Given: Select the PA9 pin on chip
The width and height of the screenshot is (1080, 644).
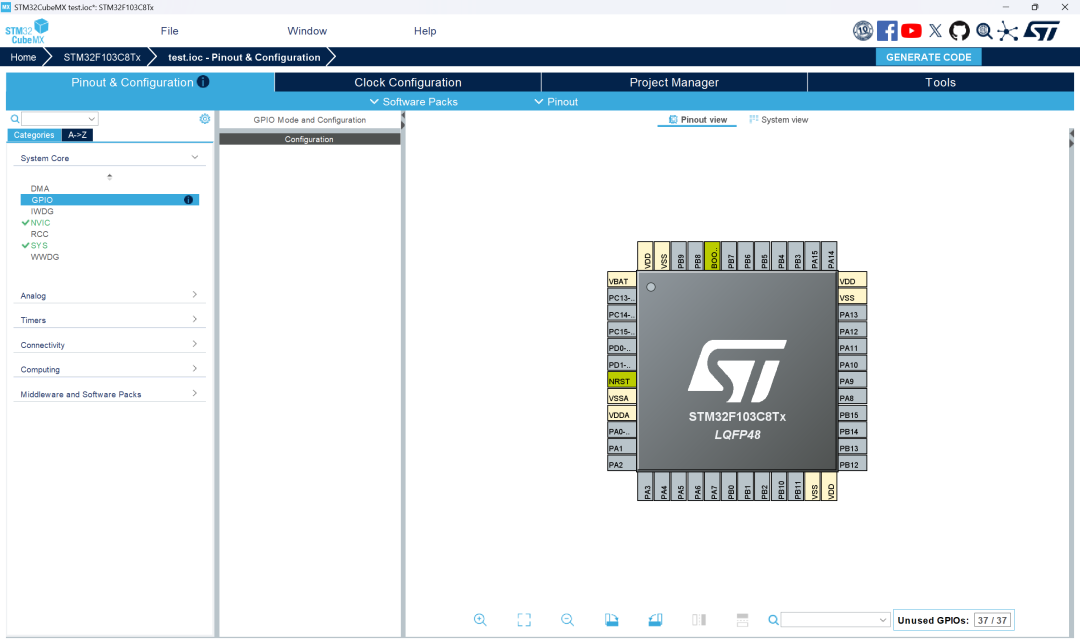Looking at the screenshot, I should [x=852, y=381].
